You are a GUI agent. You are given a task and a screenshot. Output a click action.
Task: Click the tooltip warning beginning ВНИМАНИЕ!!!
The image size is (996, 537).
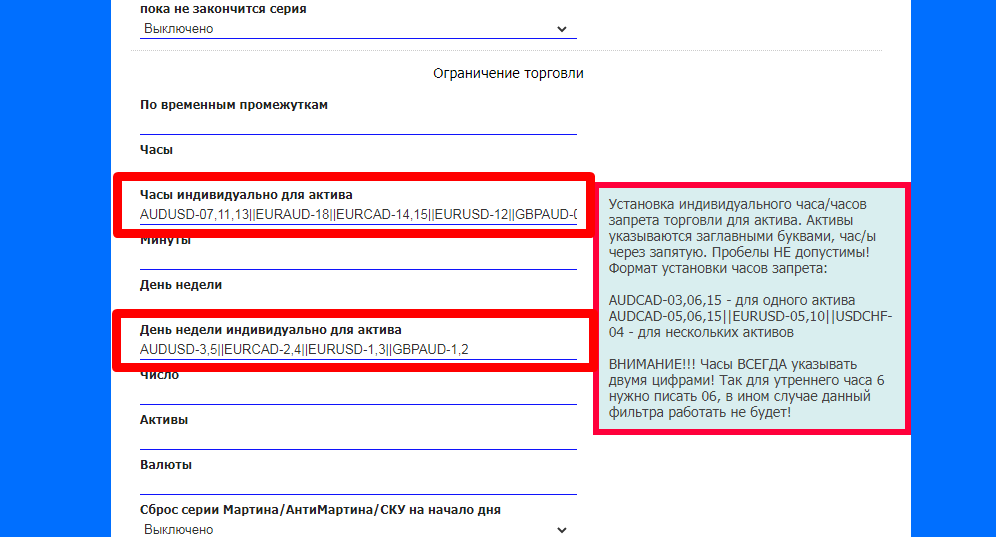[x=746, y=388]
